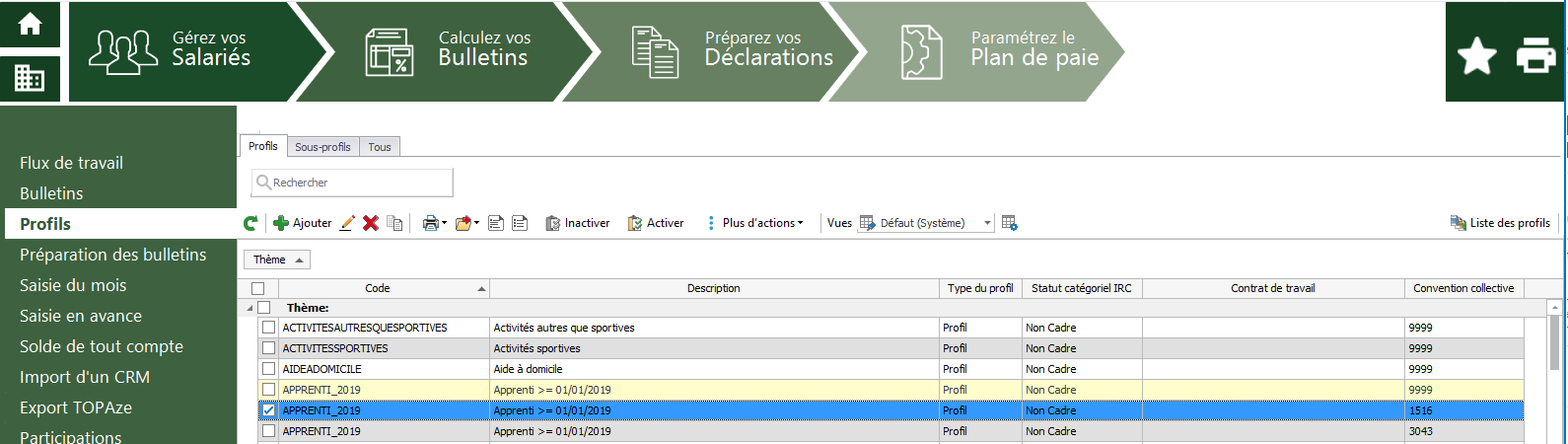Viewport: 1568px width, 444px height.
Task: Open favorites with the star icon
Action: tap(1477, 56)
